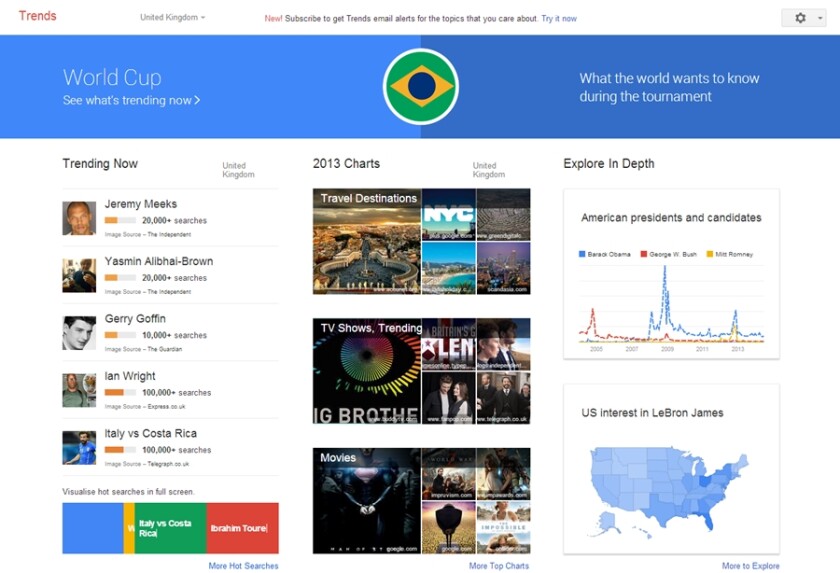
Task: Open the Gerry Goffin trending search
Action: (x=135, y=319)
